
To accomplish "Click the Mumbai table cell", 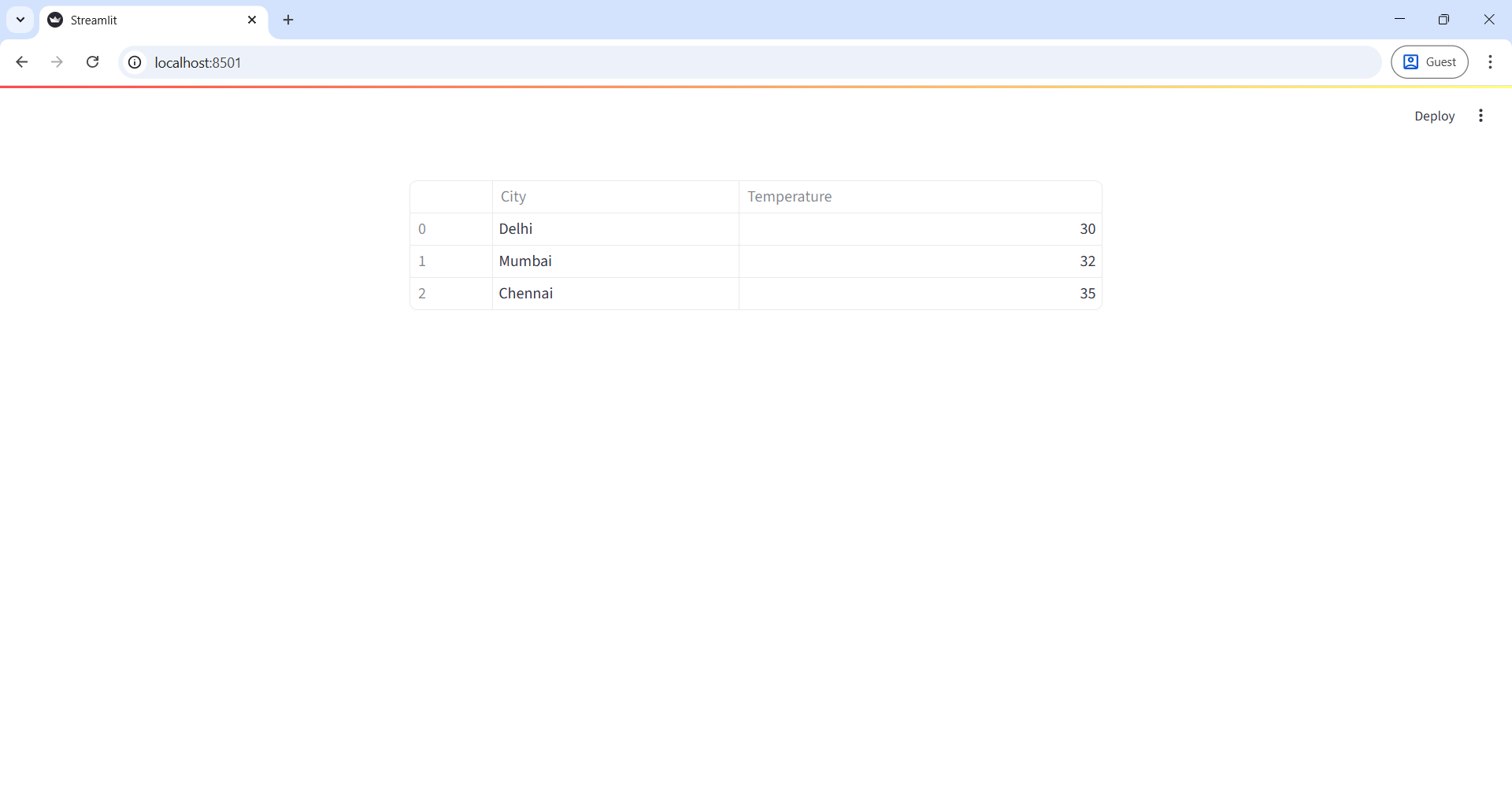I will coord(524,261).
